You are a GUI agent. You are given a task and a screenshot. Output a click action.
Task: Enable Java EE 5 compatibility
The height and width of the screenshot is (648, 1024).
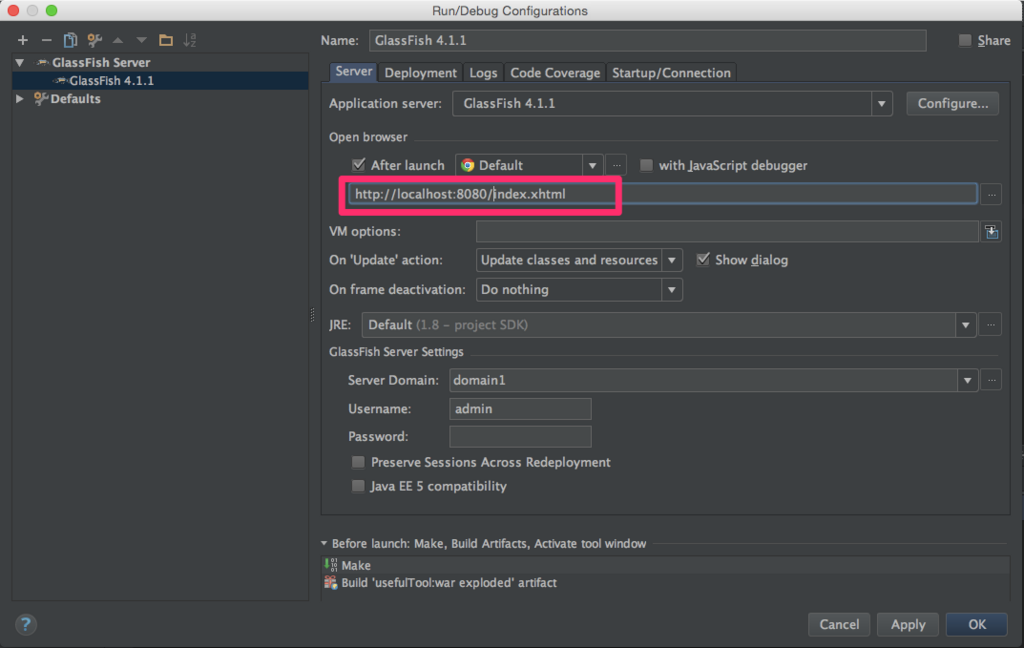tap(358, 486)
